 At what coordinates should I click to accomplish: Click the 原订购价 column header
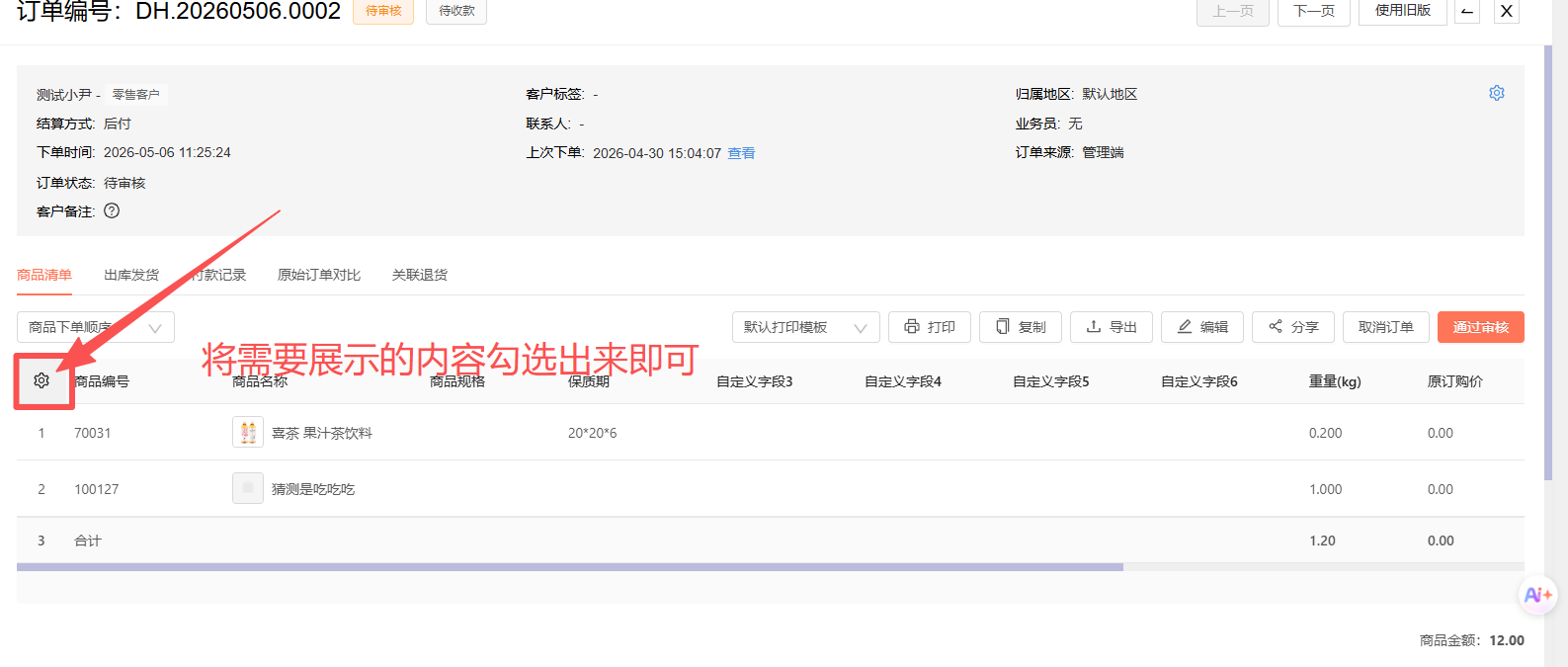(x=1455, y=381)
